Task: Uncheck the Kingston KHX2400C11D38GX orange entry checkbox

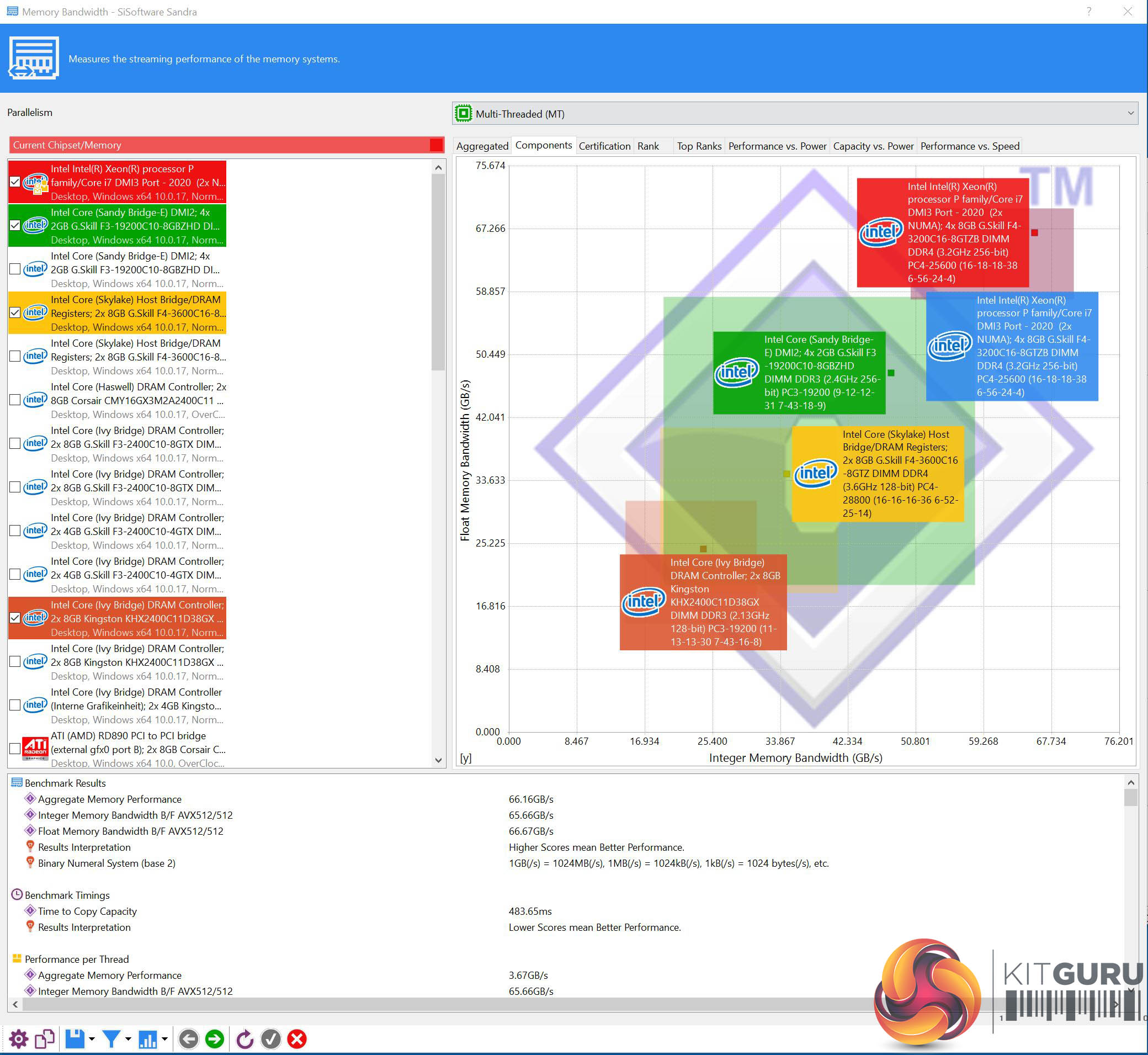Action: [15, 618]
